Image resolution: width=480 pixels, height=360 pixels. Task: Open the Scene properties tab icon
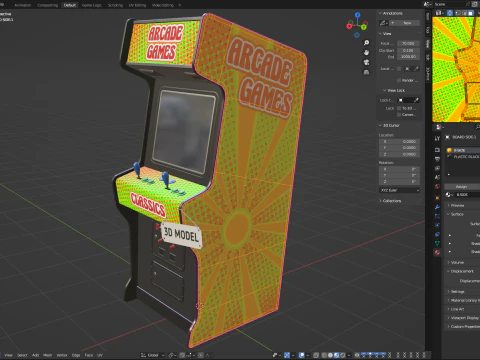pos(437,177)
